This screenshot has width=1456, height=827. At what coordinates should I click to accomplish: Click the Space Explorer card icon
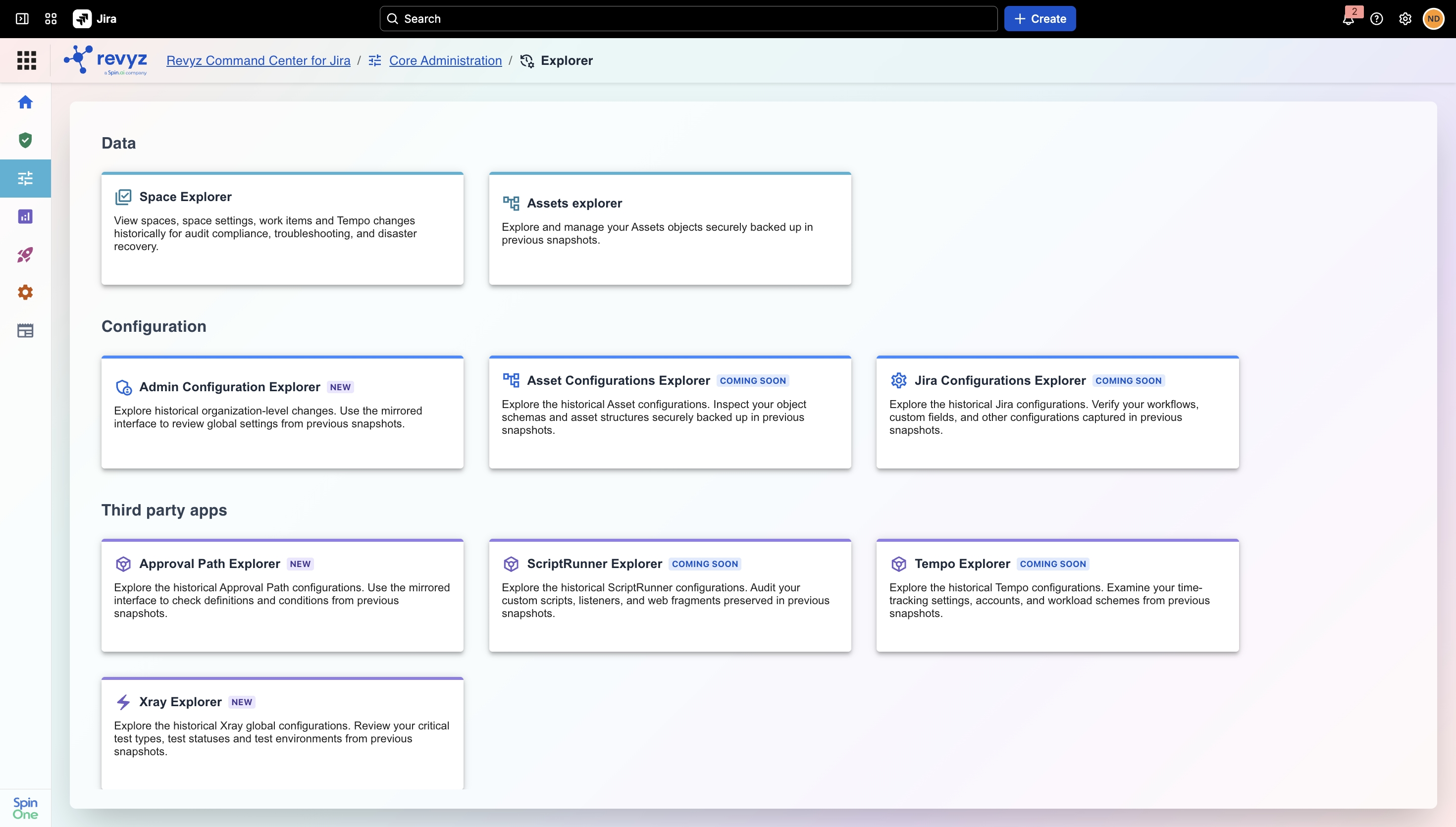pos(123,197)
